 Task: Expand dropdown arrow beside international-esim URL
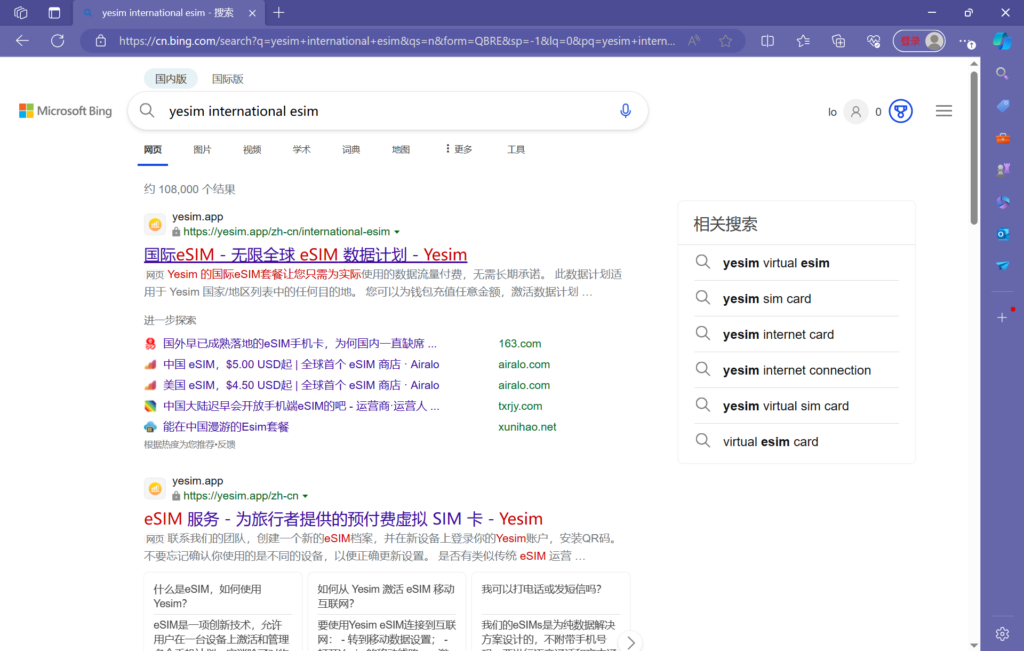397,232
